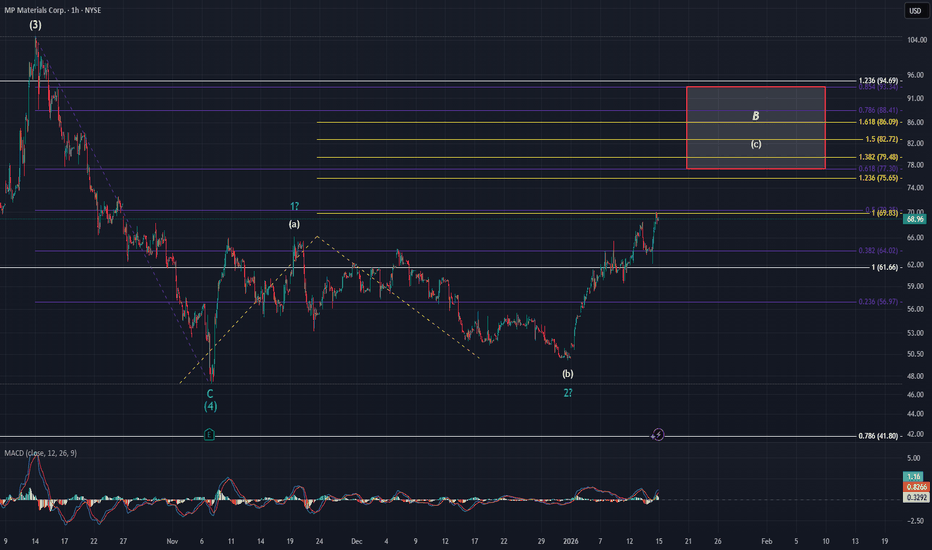This screenshot has width=932, height=550.
Task: Select the white (a) wave label
Action: click(294, 224)
